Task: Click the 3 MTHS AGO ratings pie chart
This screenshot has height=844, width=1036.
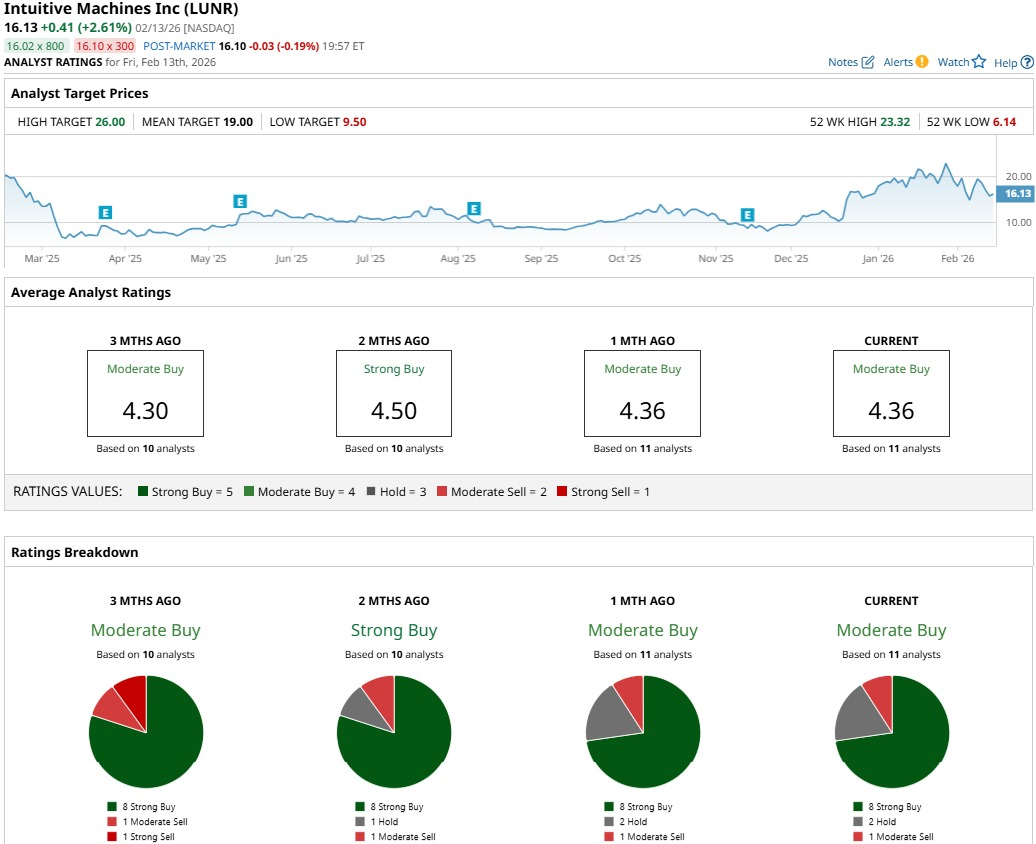Action: tap(146, 732)
